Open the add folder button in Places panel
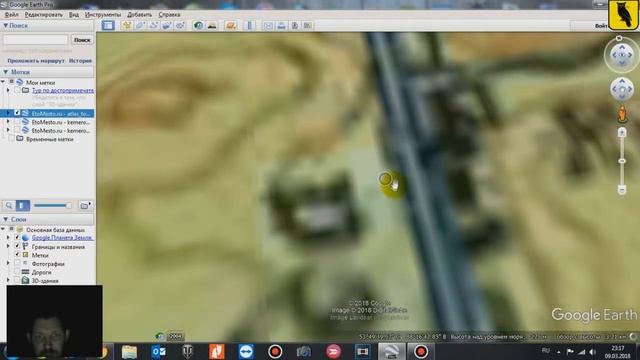This screenshot has height=360, width=640. 85,205
